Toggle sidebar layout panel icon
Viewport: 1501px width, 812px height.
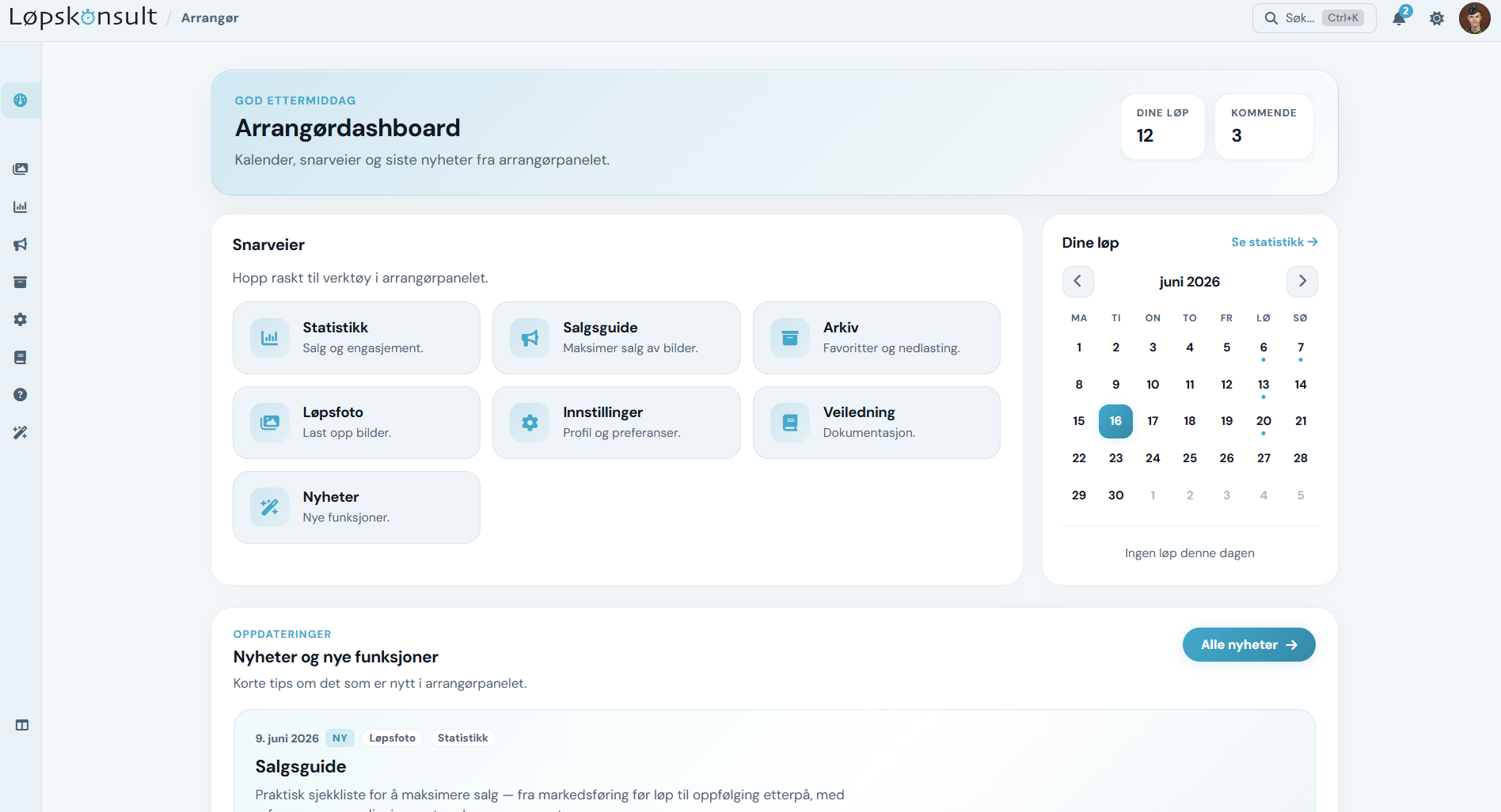pos(22,725)
